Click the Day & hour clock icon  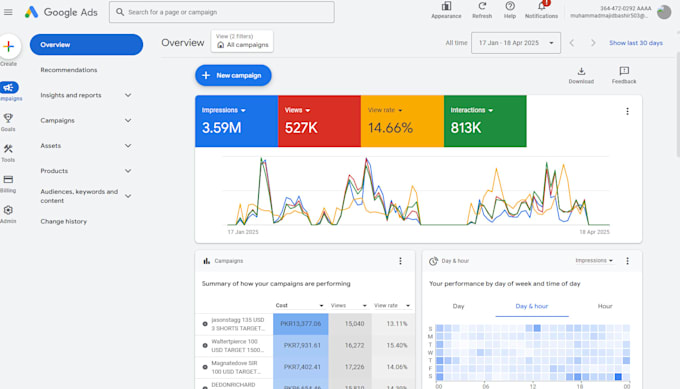tap(433, 261)
